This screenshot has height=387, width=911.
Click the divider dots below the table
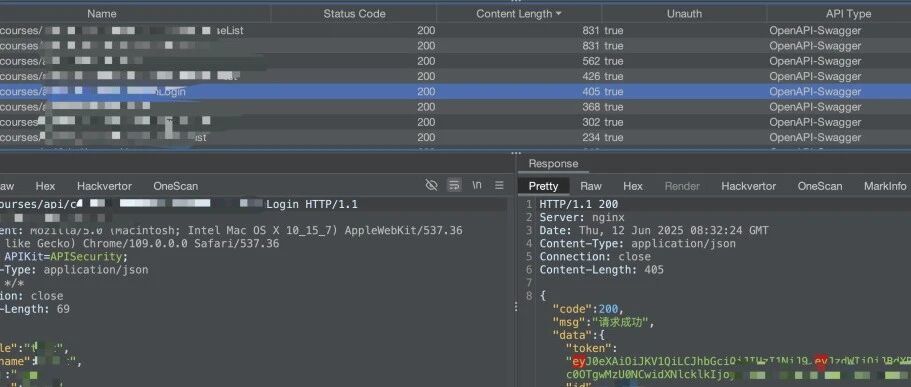point(515,153)
